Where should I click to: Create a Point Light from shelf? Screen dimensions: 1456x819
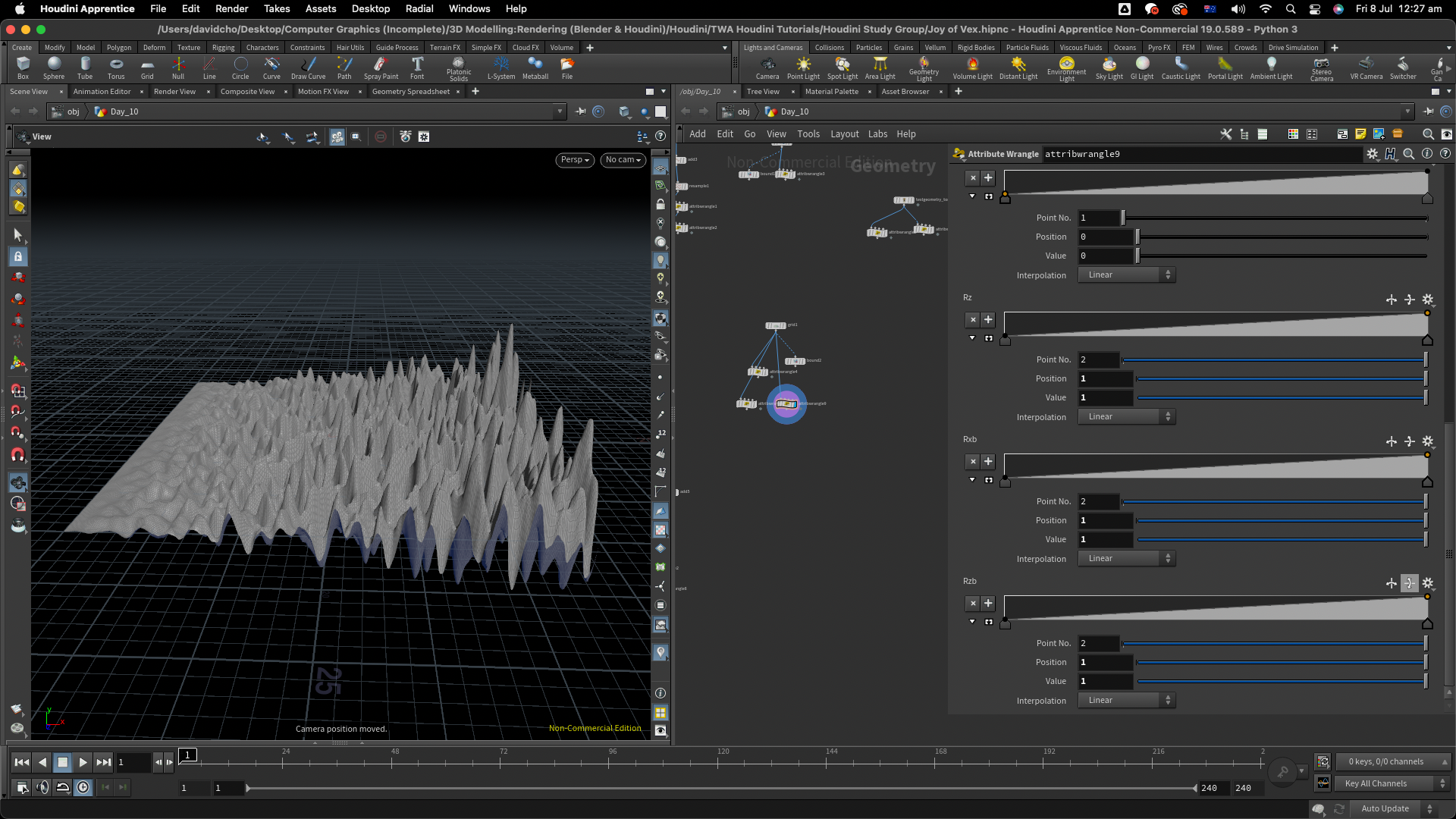(802, 67)
